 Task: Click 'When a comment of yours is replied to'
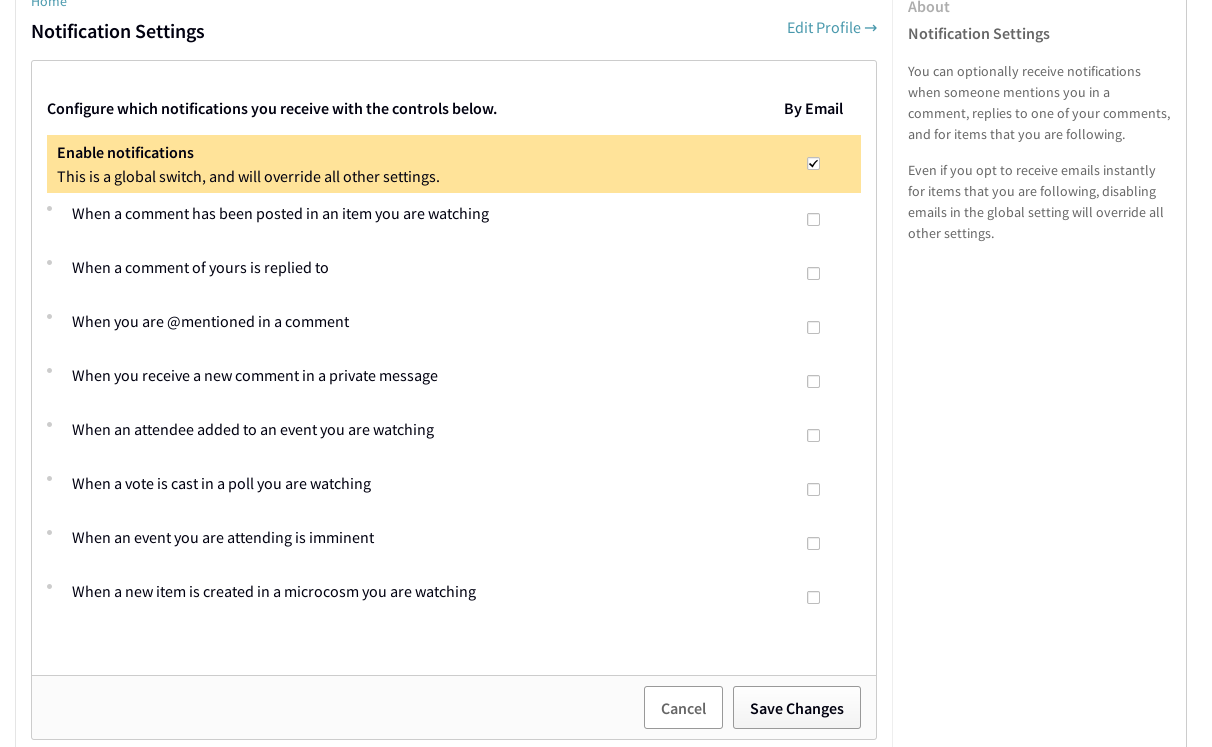click(200, 268)
